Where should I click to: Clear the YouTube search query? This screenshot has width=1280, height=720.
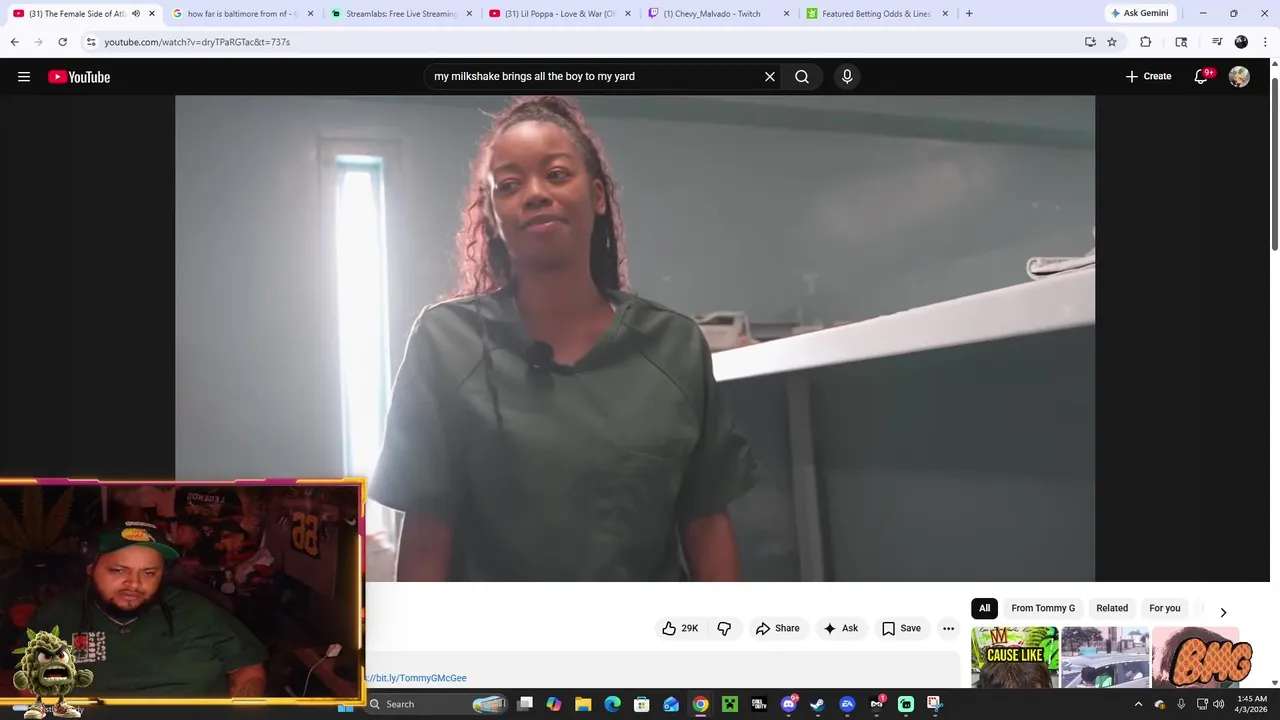(x=770, y=76)
